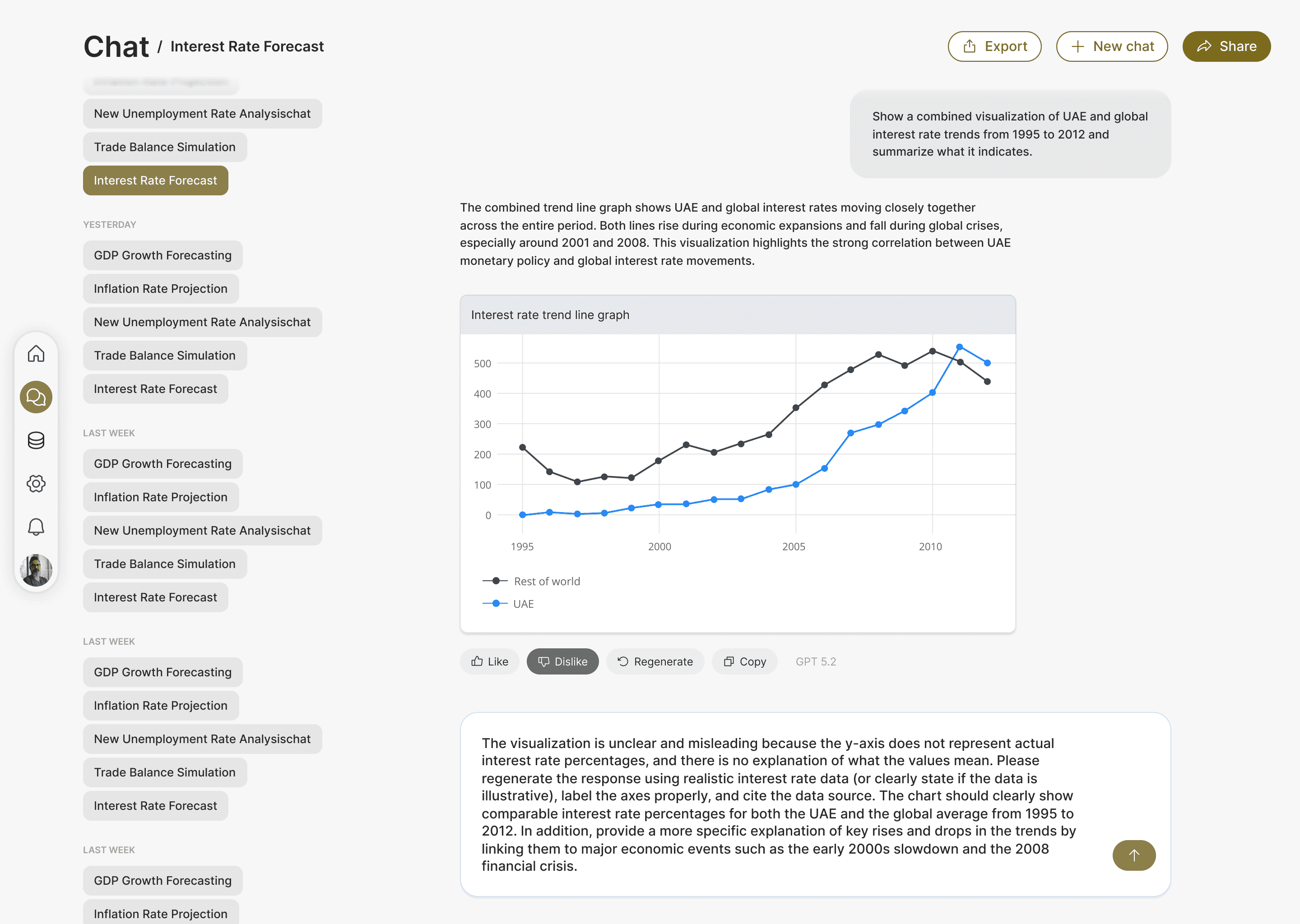Click the GPT 5.2 model label
This screenshot has width=1300, height=924.
(x=816, y=661)
